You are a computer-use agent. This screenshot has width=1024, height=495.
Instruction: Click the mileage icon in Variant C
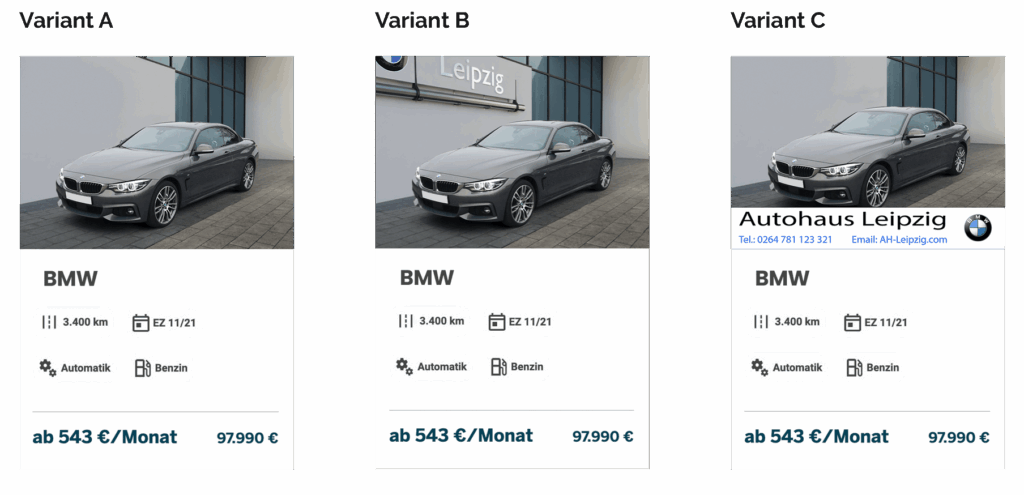coord(761,321)
